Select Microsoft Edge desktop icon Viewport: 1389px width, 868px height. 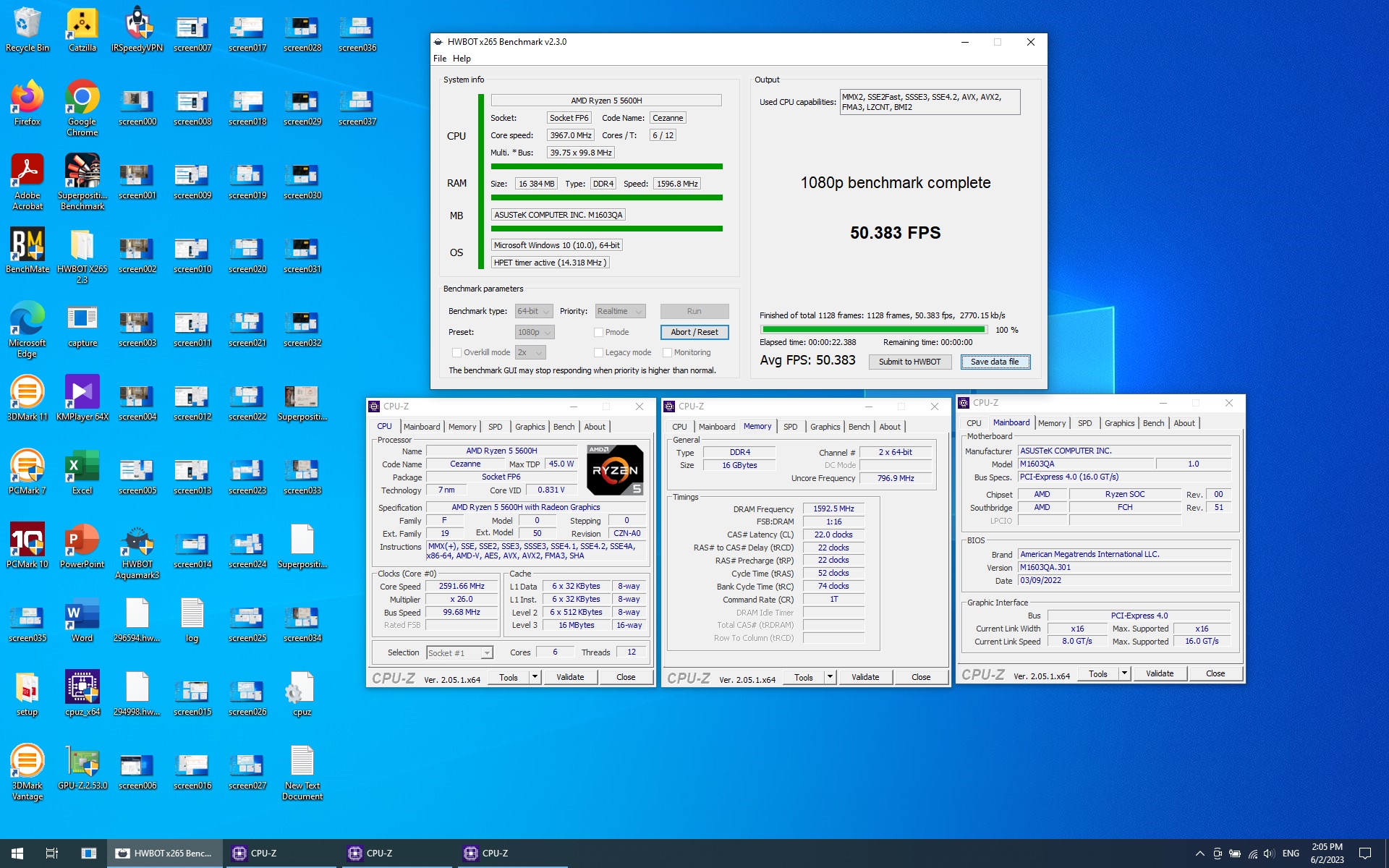[27, 330]
